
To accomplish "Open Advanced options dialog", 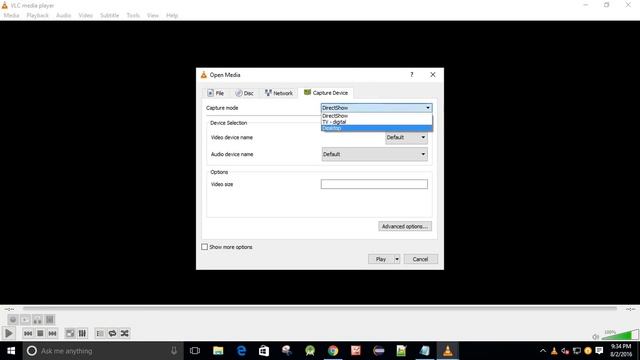I will (404, 226).
